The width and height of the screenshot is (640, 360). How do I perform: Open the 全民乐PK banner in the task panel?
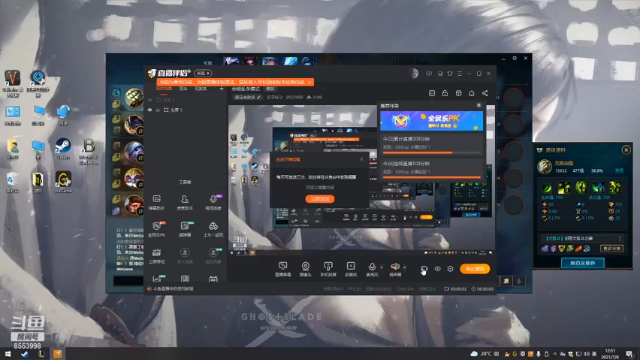tap(431, 121)
